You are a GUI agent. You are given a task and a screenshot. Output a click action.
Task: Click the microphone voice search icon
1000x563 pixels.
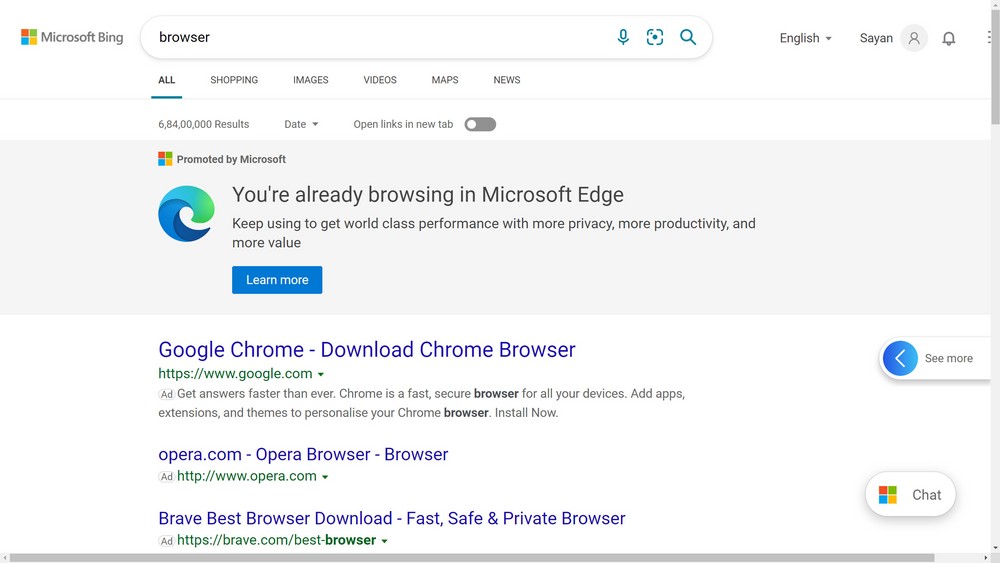(x=623, y=37)
